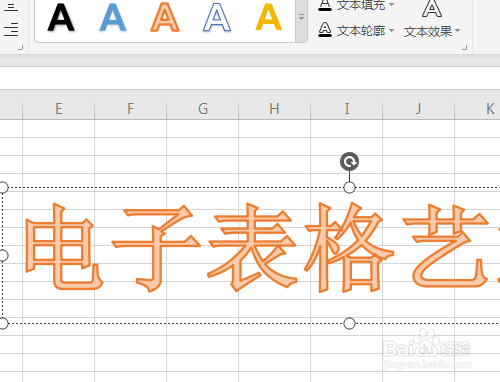This screenshot has height=382, width=500.
Task: Select column E header
Action: tap(59, 109)
